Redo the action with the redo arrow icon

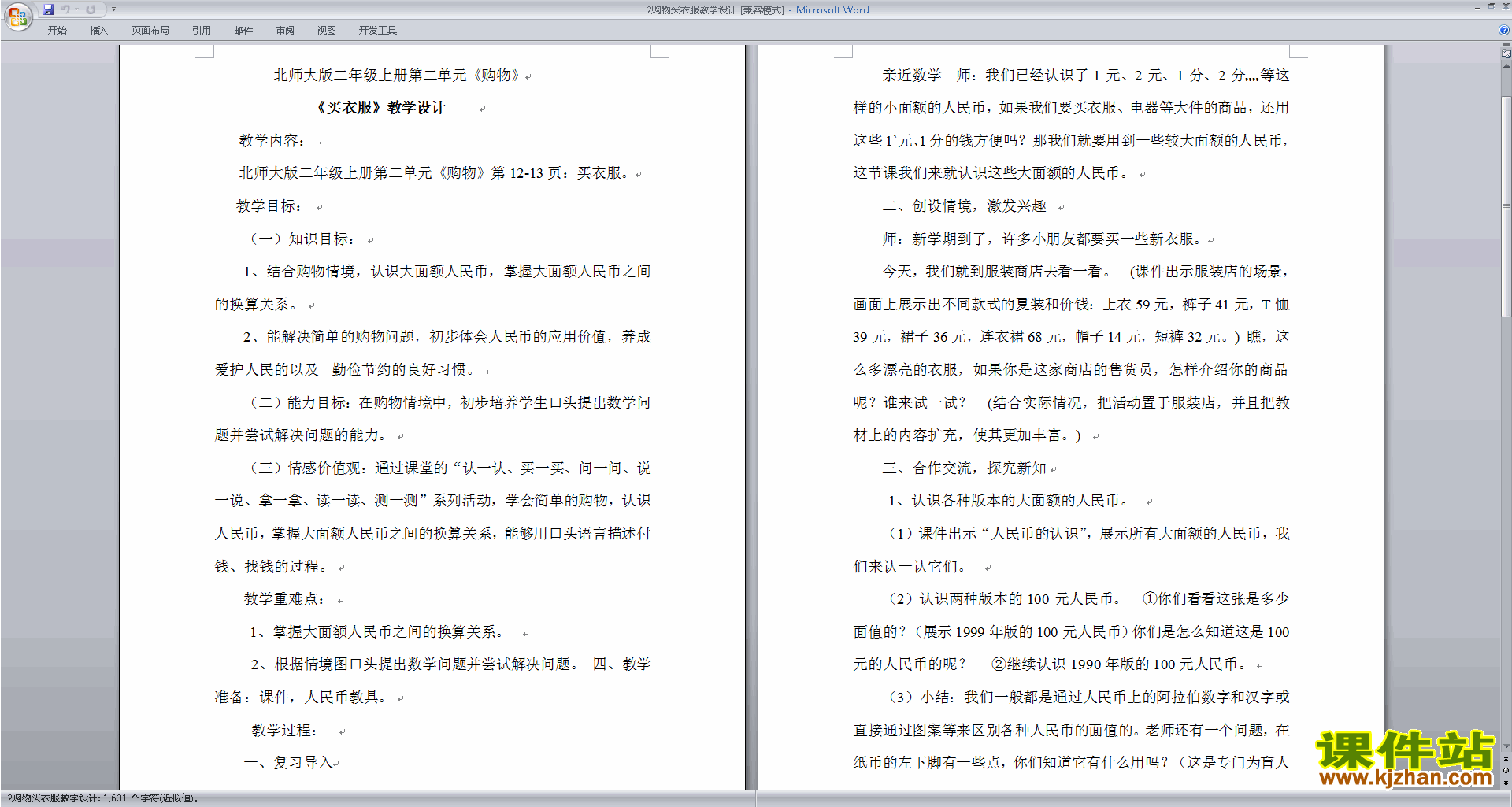[x=91, y=9]
